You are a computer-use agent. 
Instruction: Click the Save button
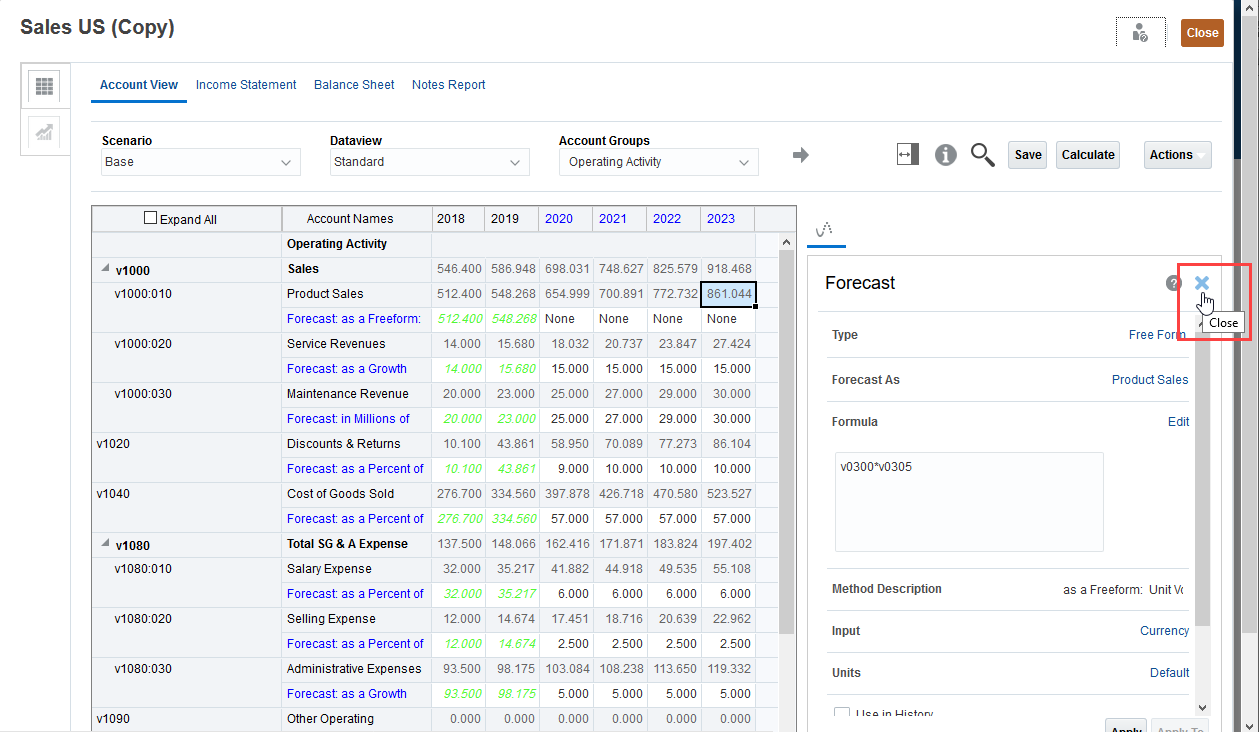pyautogui.click(x=1028, y=155)
